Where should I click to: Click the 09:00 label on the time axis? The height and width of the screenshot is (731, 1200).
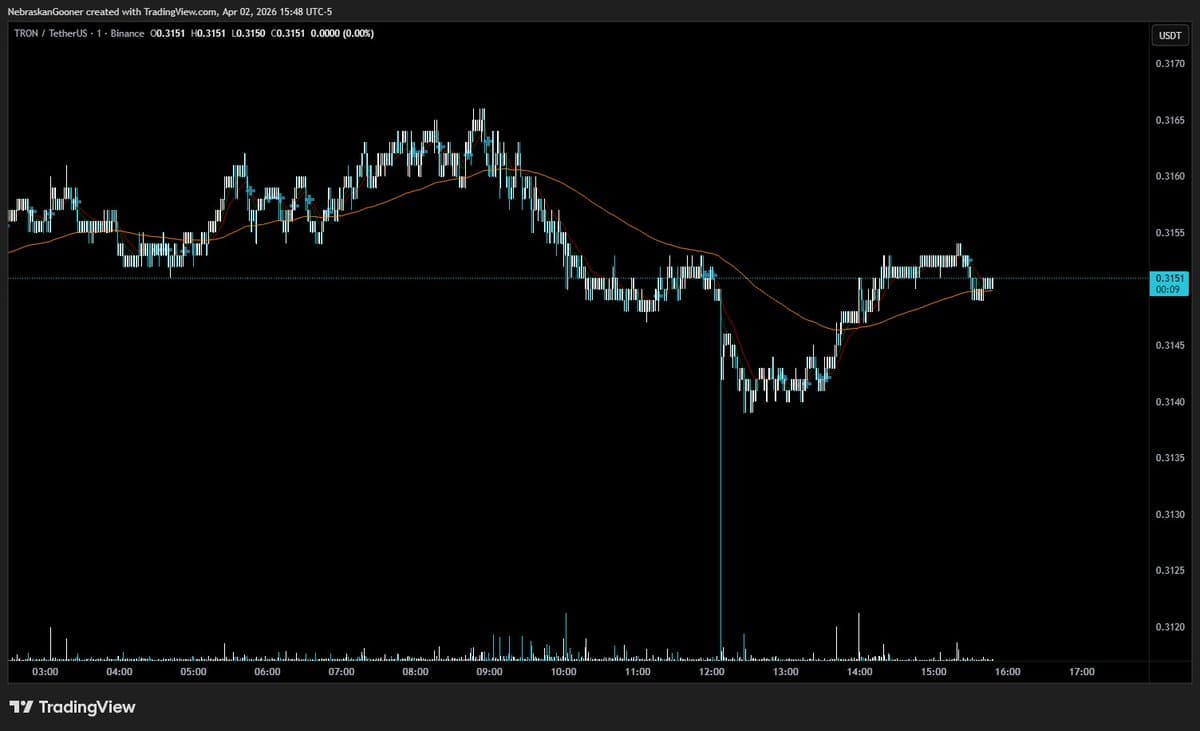[x=489, y=672]
